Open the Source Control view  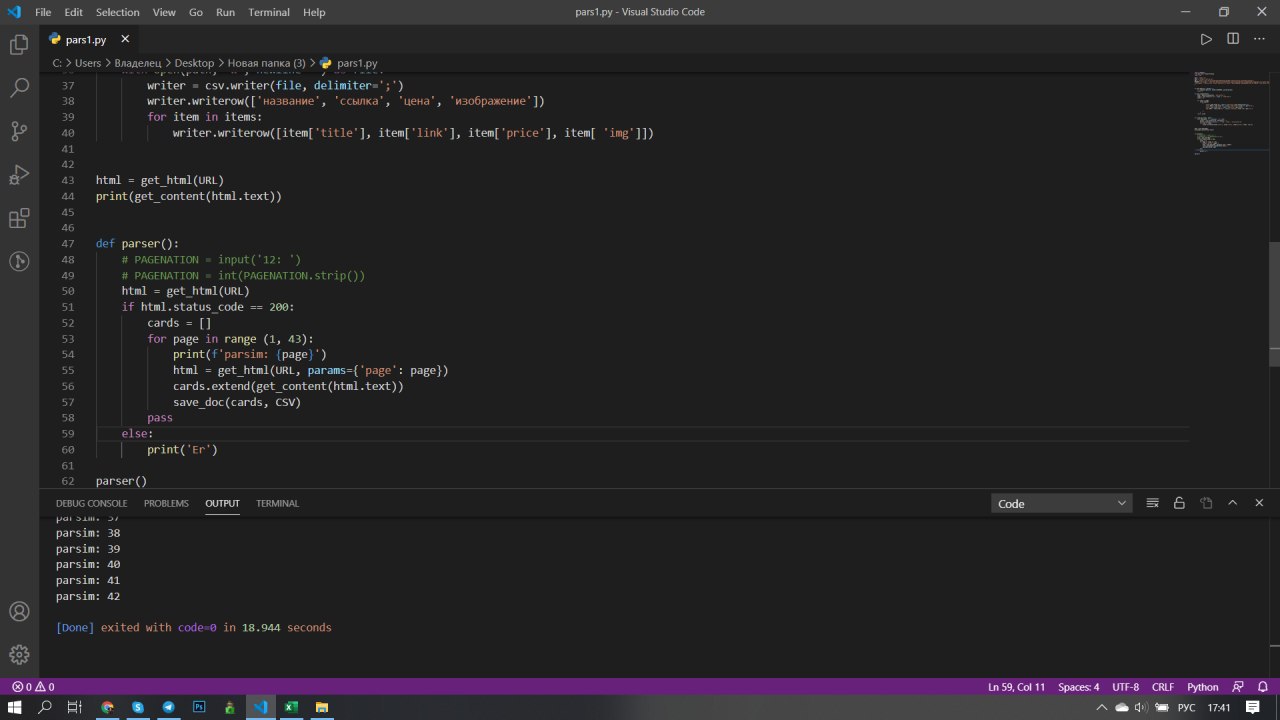[x=19, y=131]
